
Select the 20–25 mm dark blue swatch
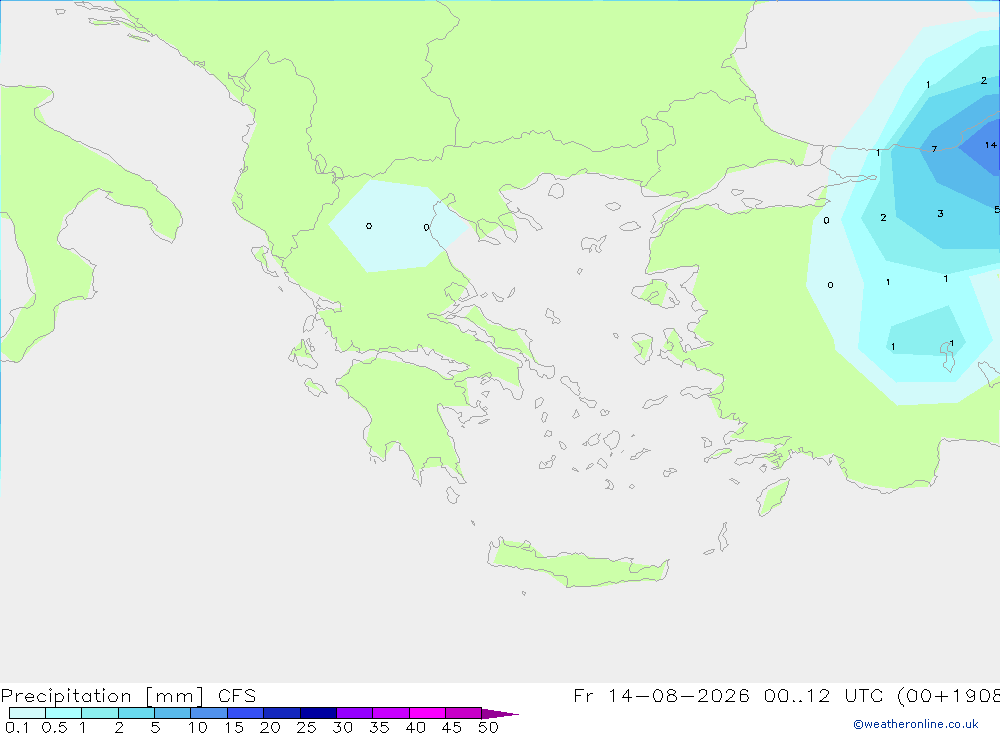point(281,713)
